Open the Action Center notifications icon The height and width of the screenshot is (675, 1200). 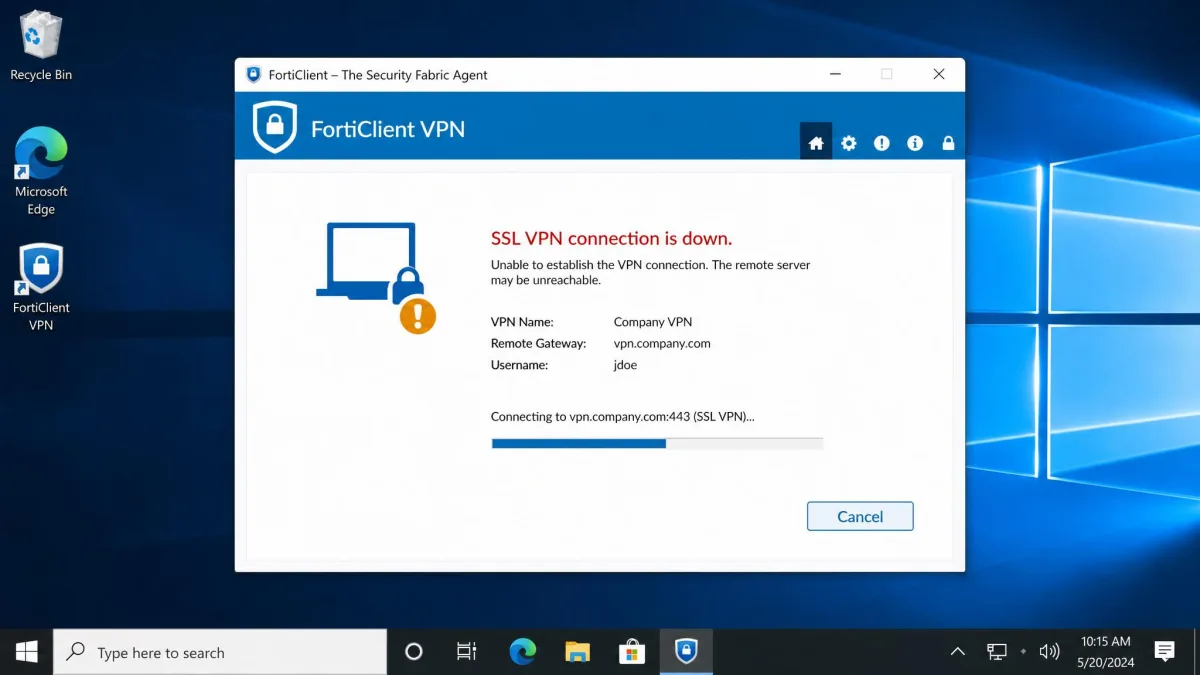tap(1165, 652)
